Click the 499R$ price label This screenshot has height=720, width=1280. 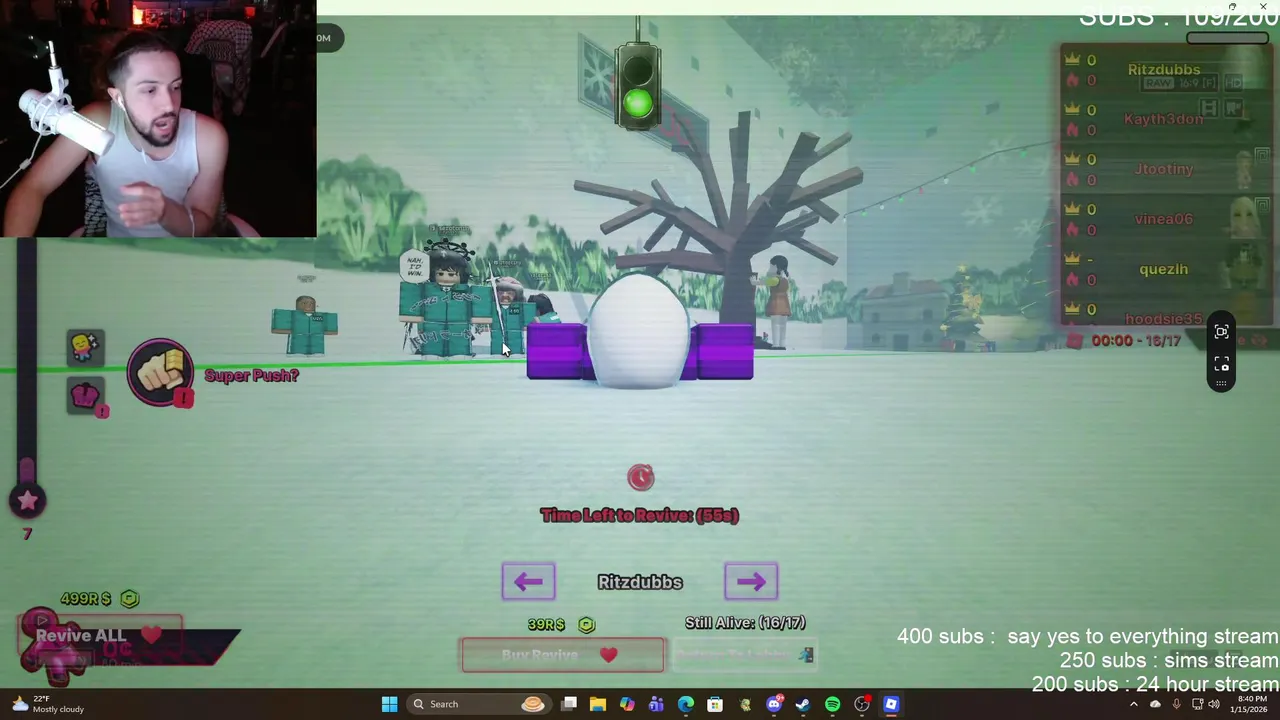(x=86, y=598)
